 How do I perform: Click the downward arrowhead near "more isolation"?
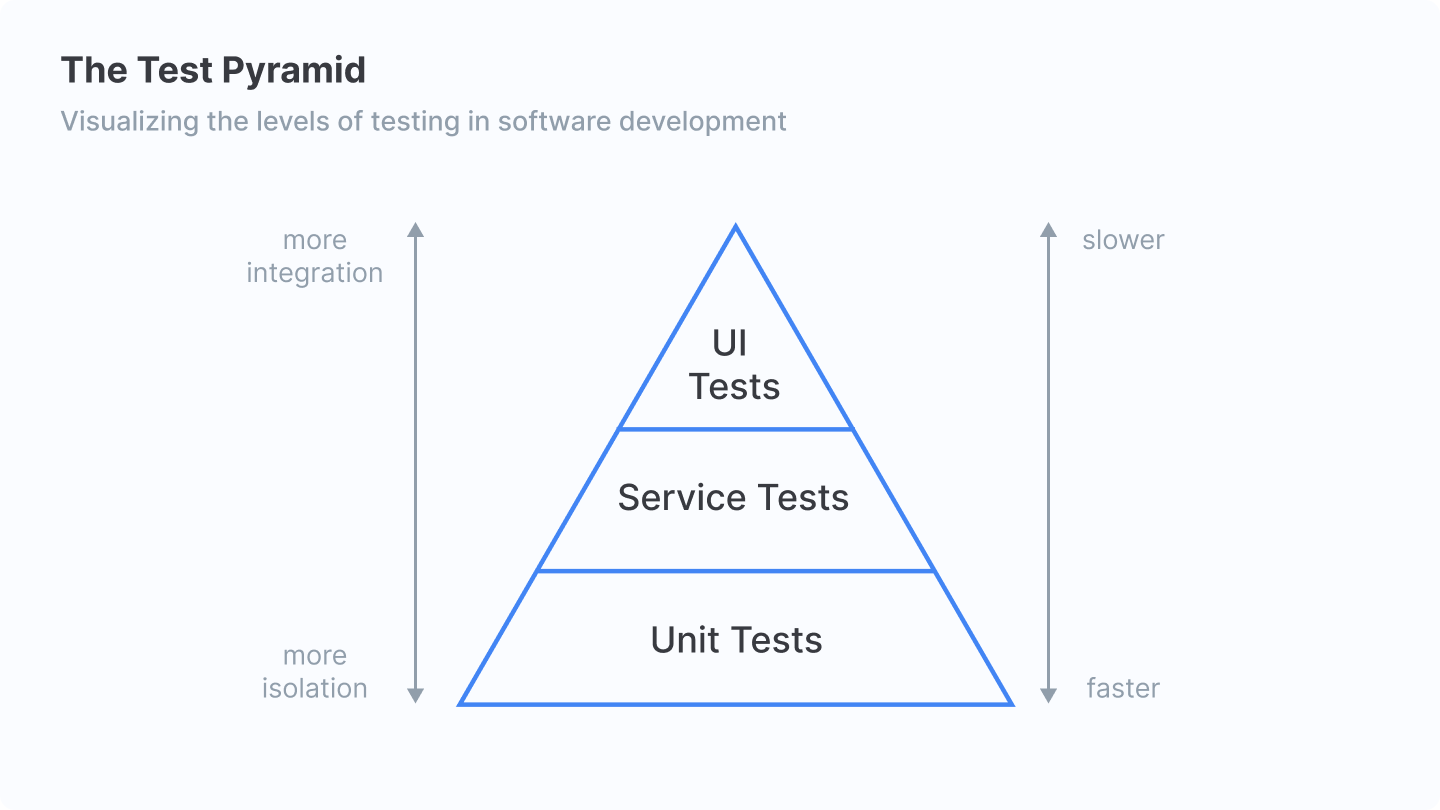416,695
